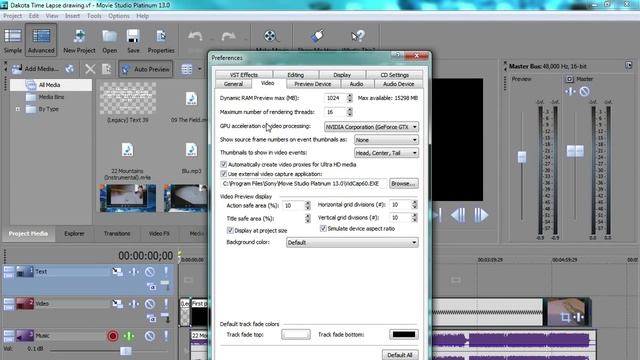Arm Music track for record
This screenshot has height=360, width=640.
tap(113, 336)
